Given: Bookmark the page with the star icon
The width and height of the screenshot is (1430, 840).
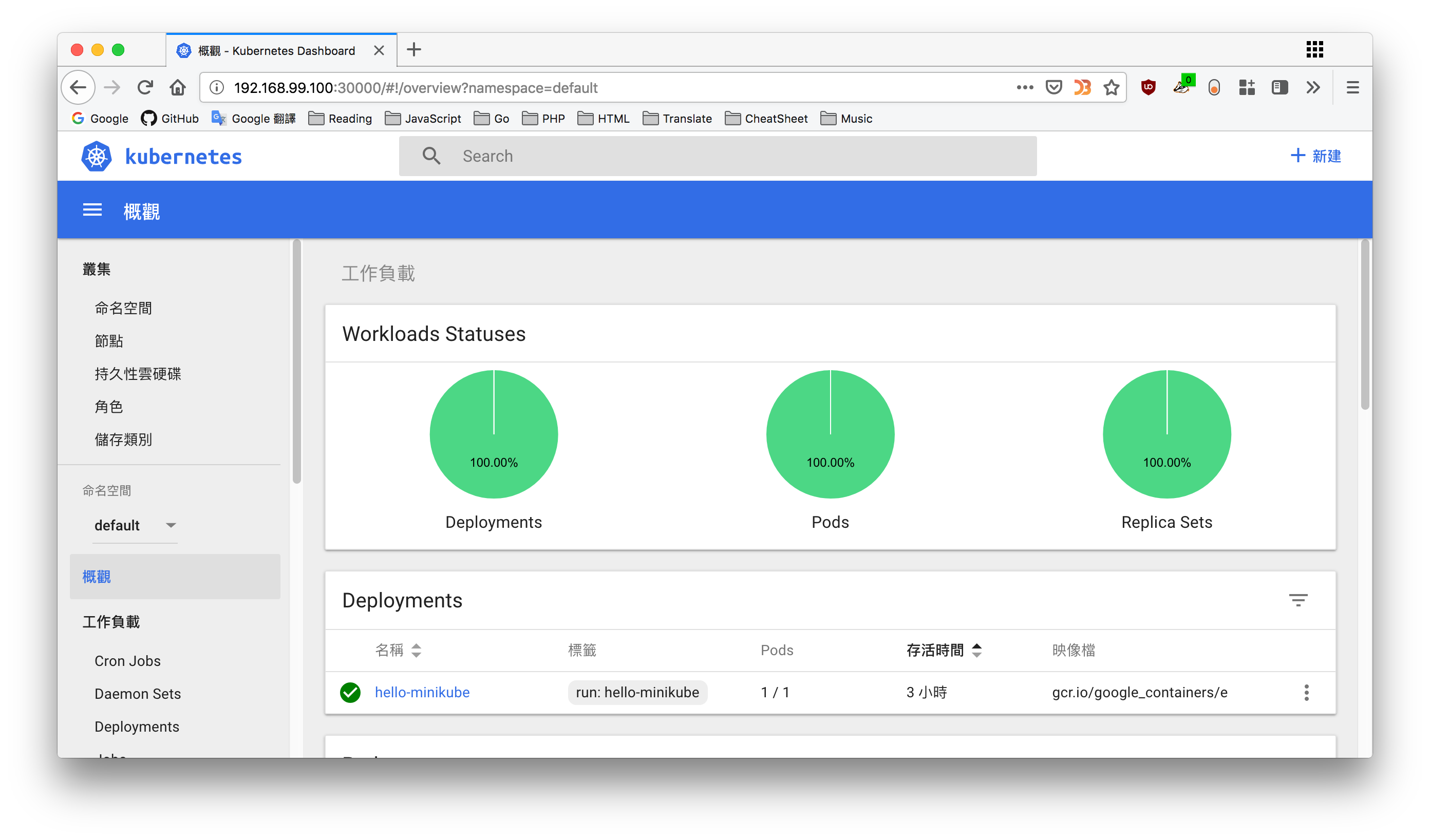Looking at the screenshot, I should tap(1111, 87).
